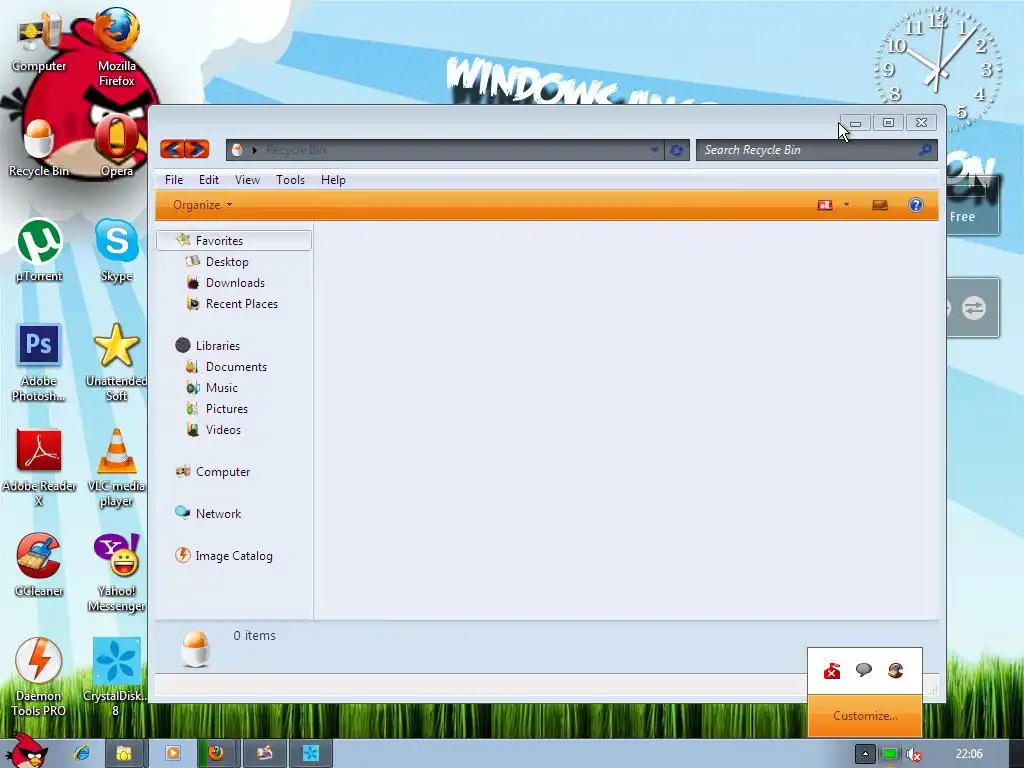Select Computer in the navigation pane
The image size is (1024, 768).
pos(223,472)
